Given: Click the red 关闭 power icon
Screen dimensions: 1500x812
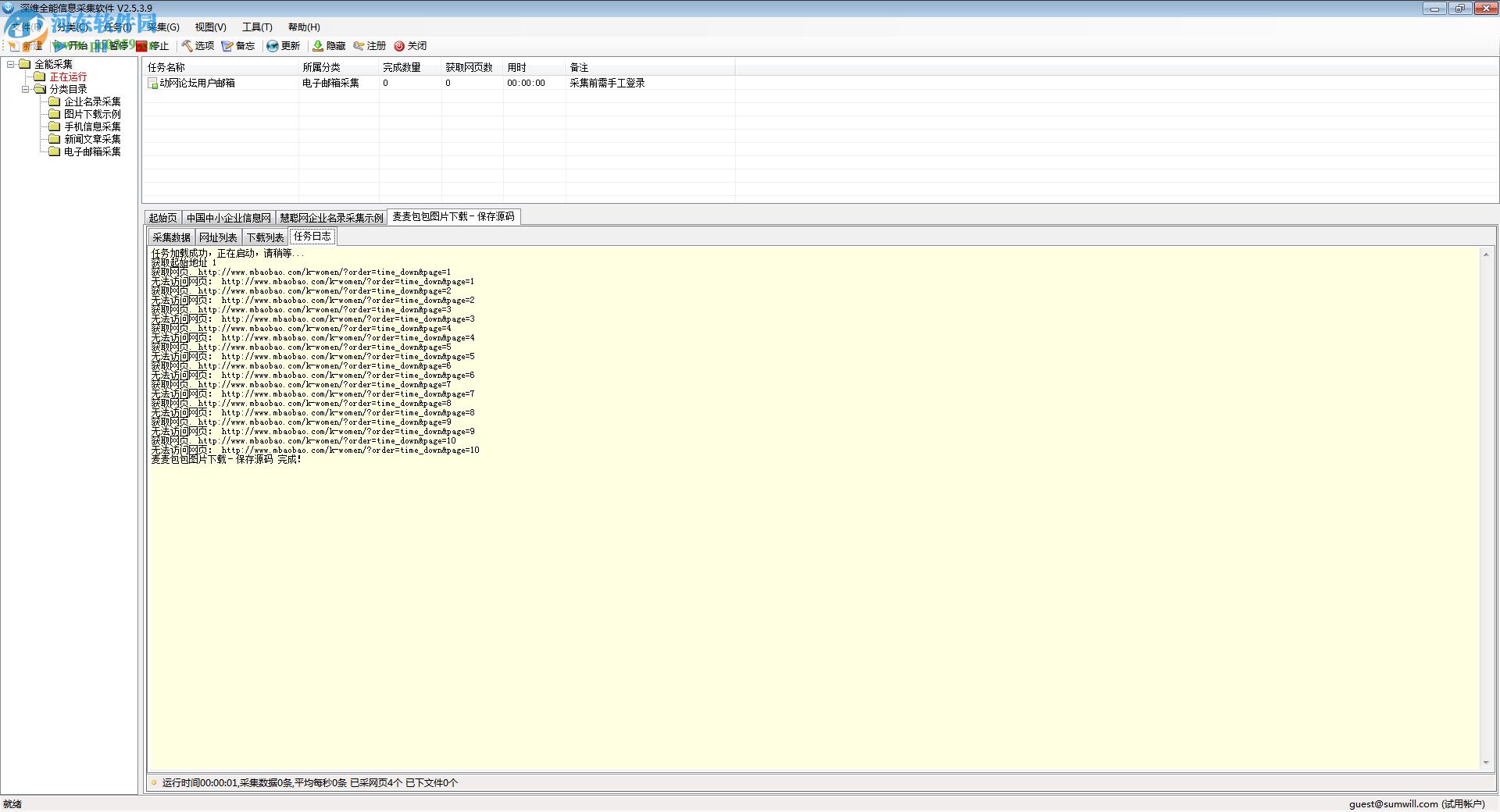Looking at the screenshot, I should [399, 46].
